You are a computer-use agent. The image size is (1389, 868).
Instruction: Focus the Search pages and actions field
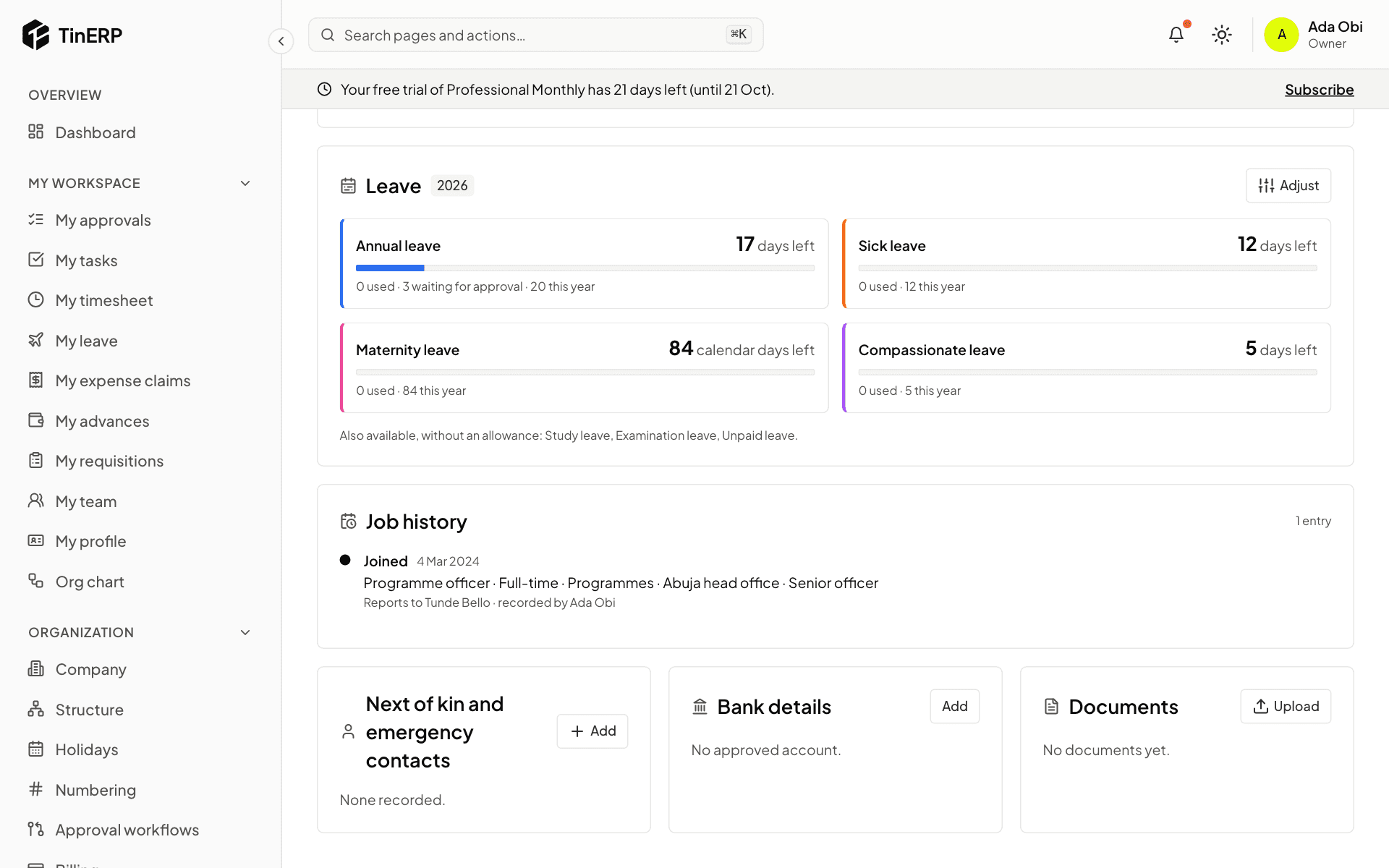point(536,35)
